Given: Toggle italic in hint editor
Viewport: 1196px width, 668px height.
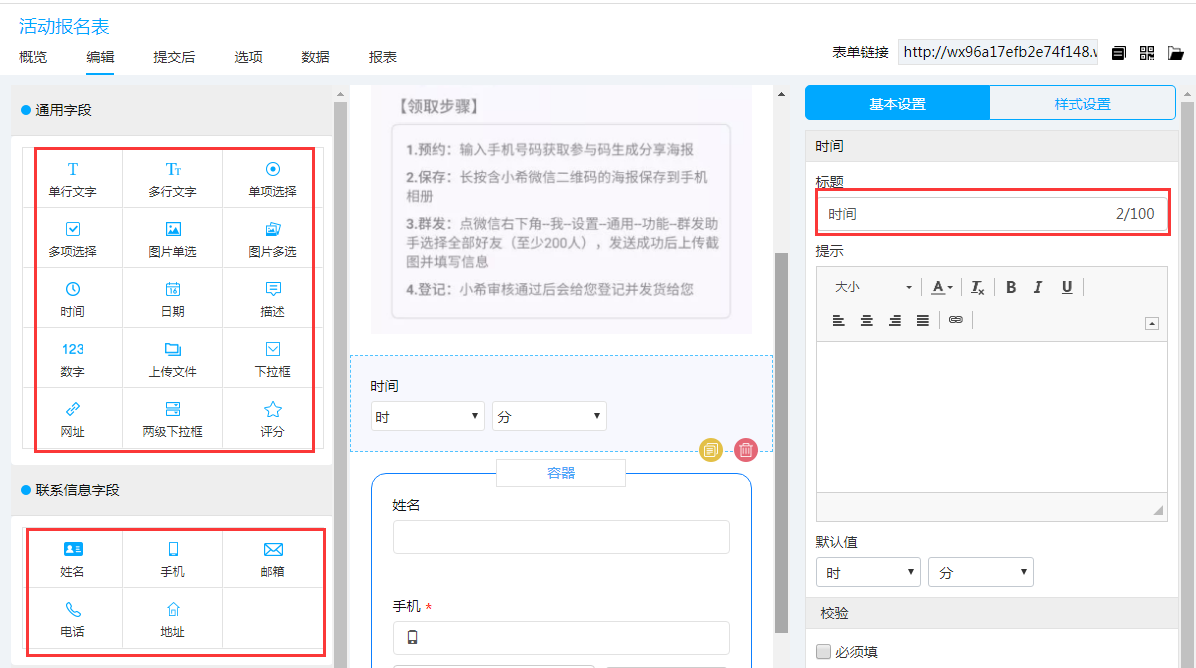Looking at the screenshot, I should coord(1038,287).
